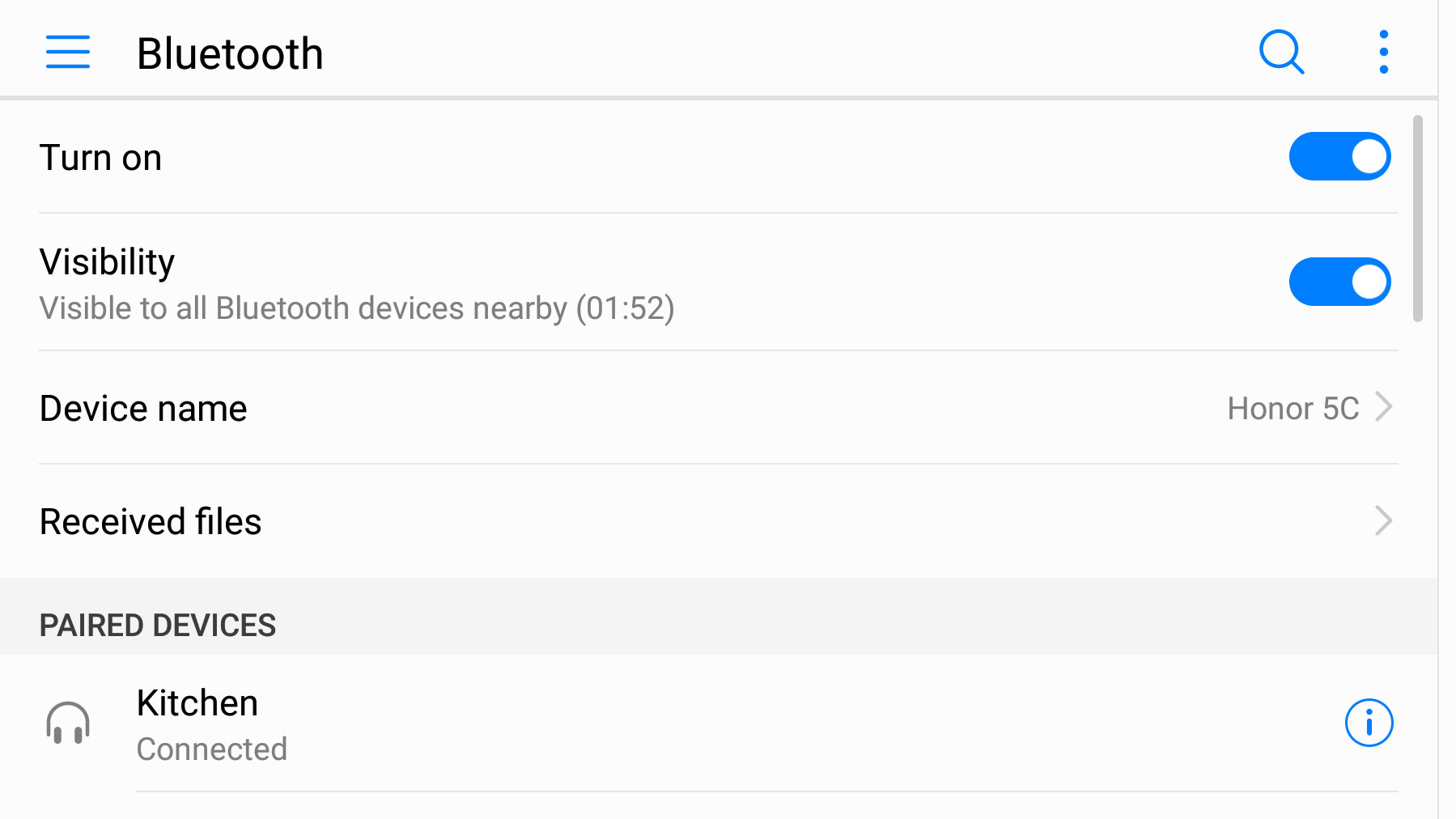The height and width of the screenshot is (819, 1456).
Task: Click the vertical scrollbar handle
Action: click(1418, 219)
